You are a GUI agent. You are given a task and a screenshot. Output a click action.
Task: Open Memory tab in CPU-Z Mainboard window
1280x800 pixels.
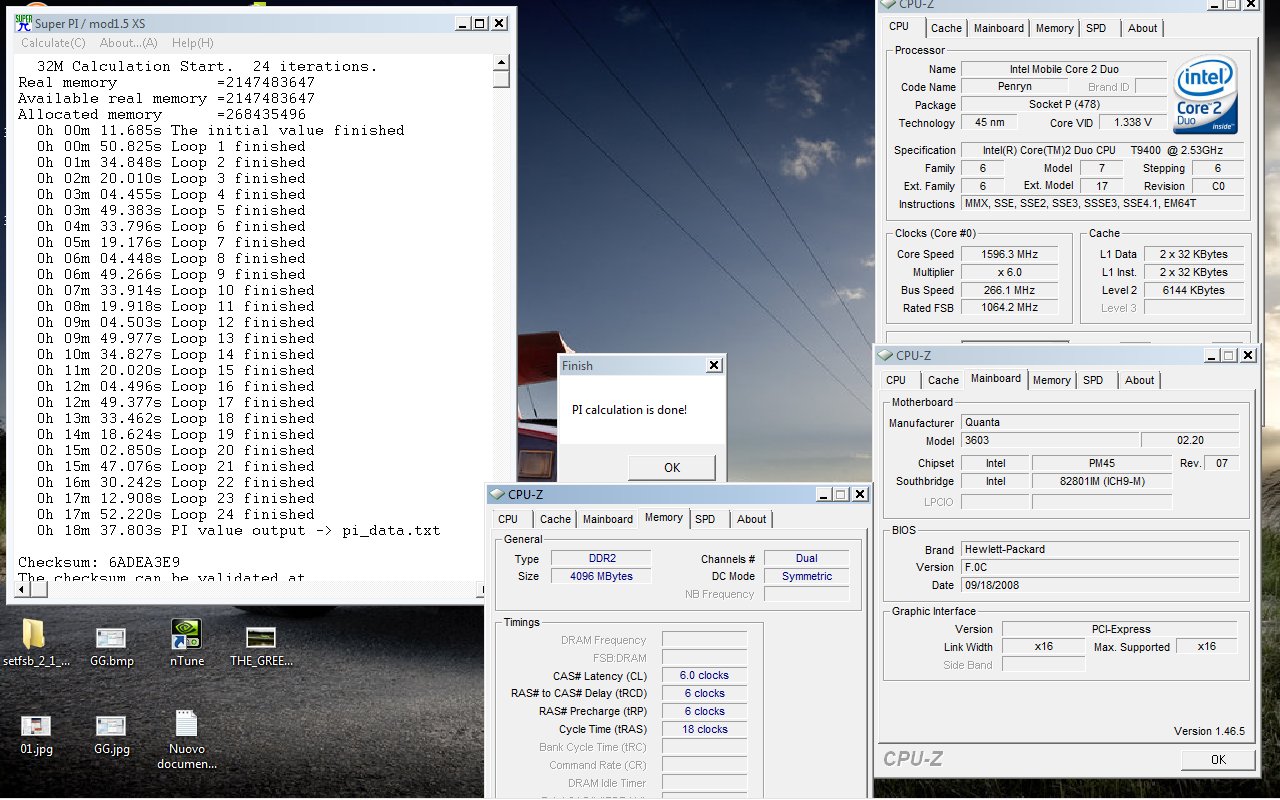[x=1052, y=380]
